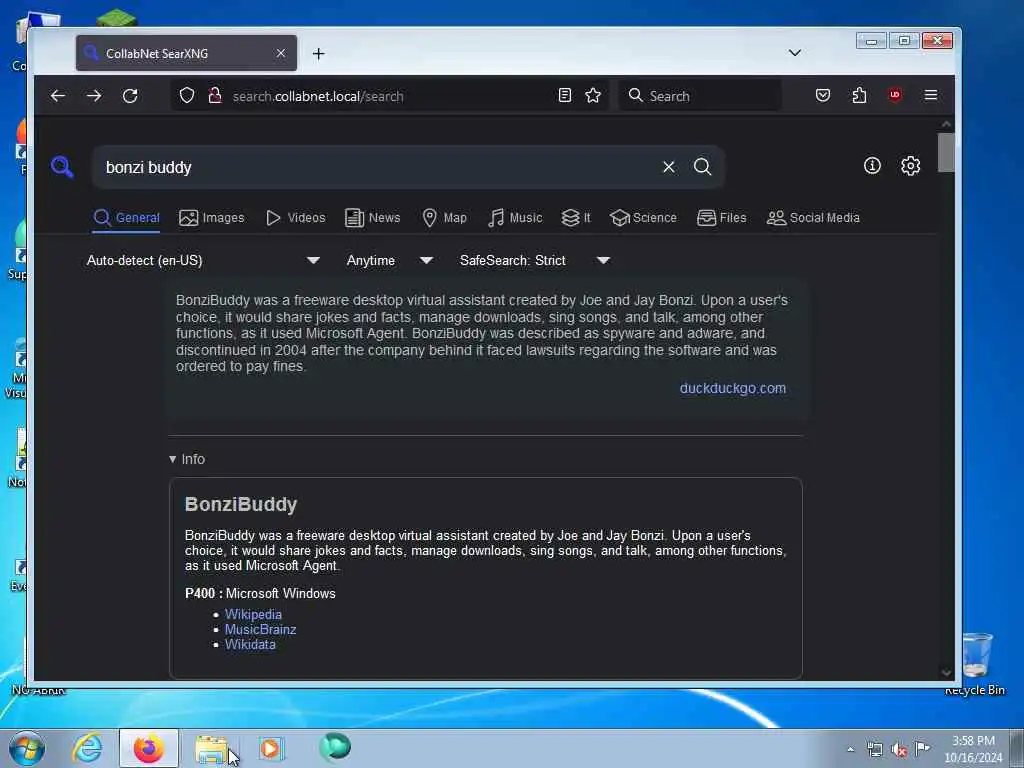
Task: Click the scrollbar down arrow
Action: (x=946, y=673)
